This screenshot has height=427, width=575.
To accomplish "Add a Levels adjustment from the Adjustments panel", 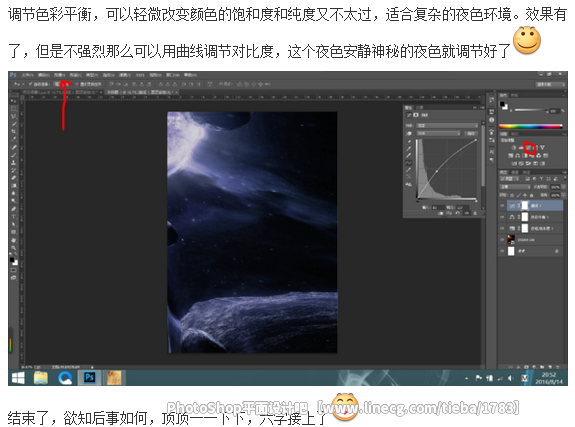I will (x=521, y=147).
